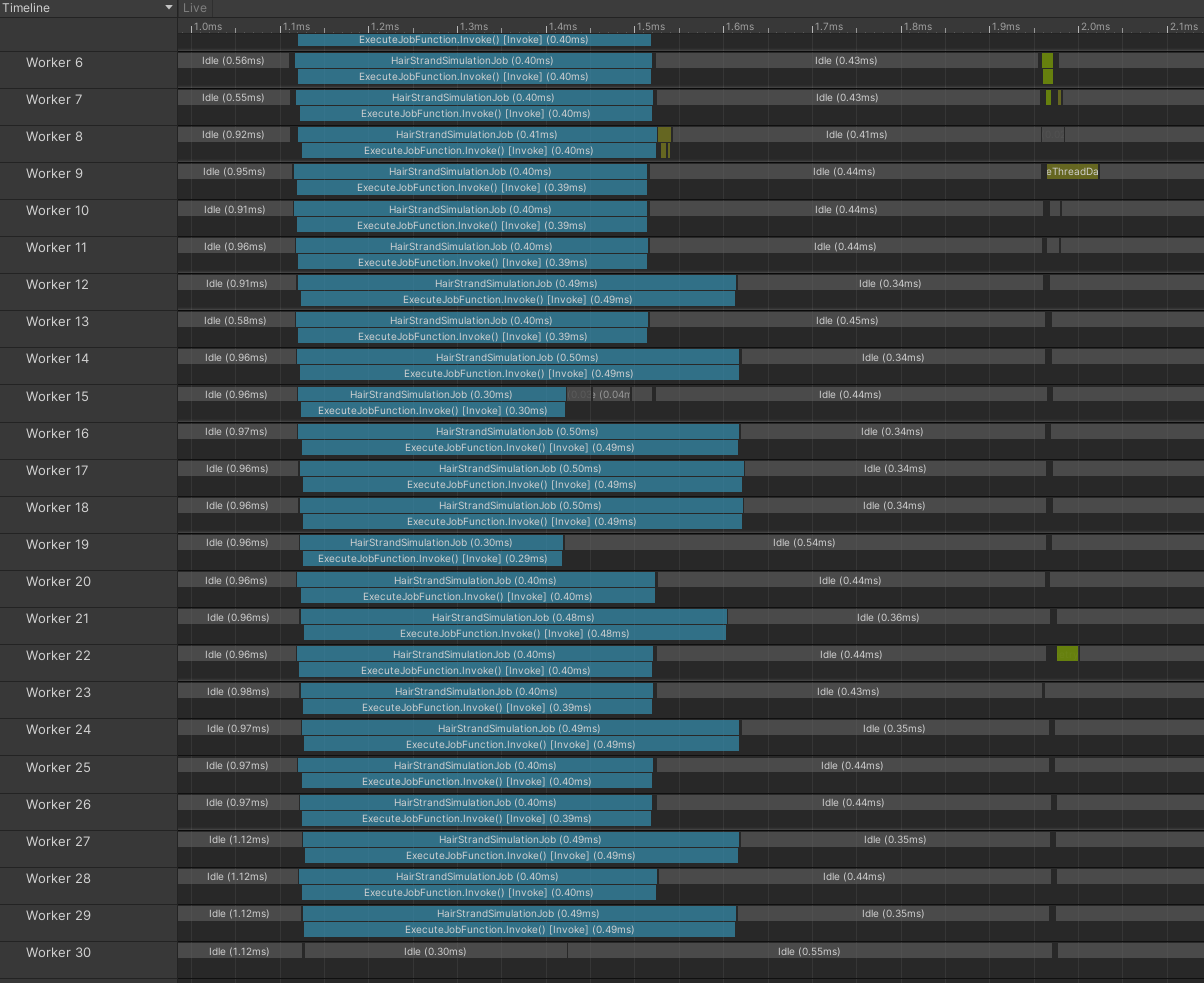Select the Idle (0.98ms) sample on Worker 23
This screenshot has width=1204, height=983.
pyautogui.click(x=238, y=692)
